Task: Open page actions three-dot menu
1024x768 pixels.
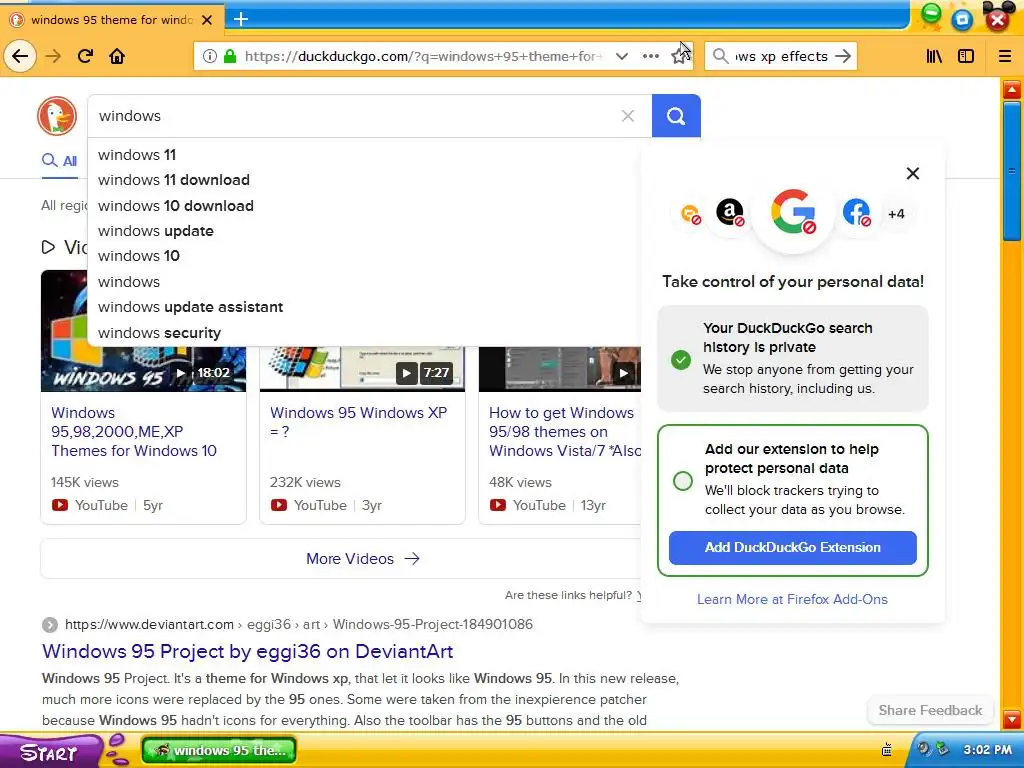Action: pyautogui.click(x=650, y=56)
